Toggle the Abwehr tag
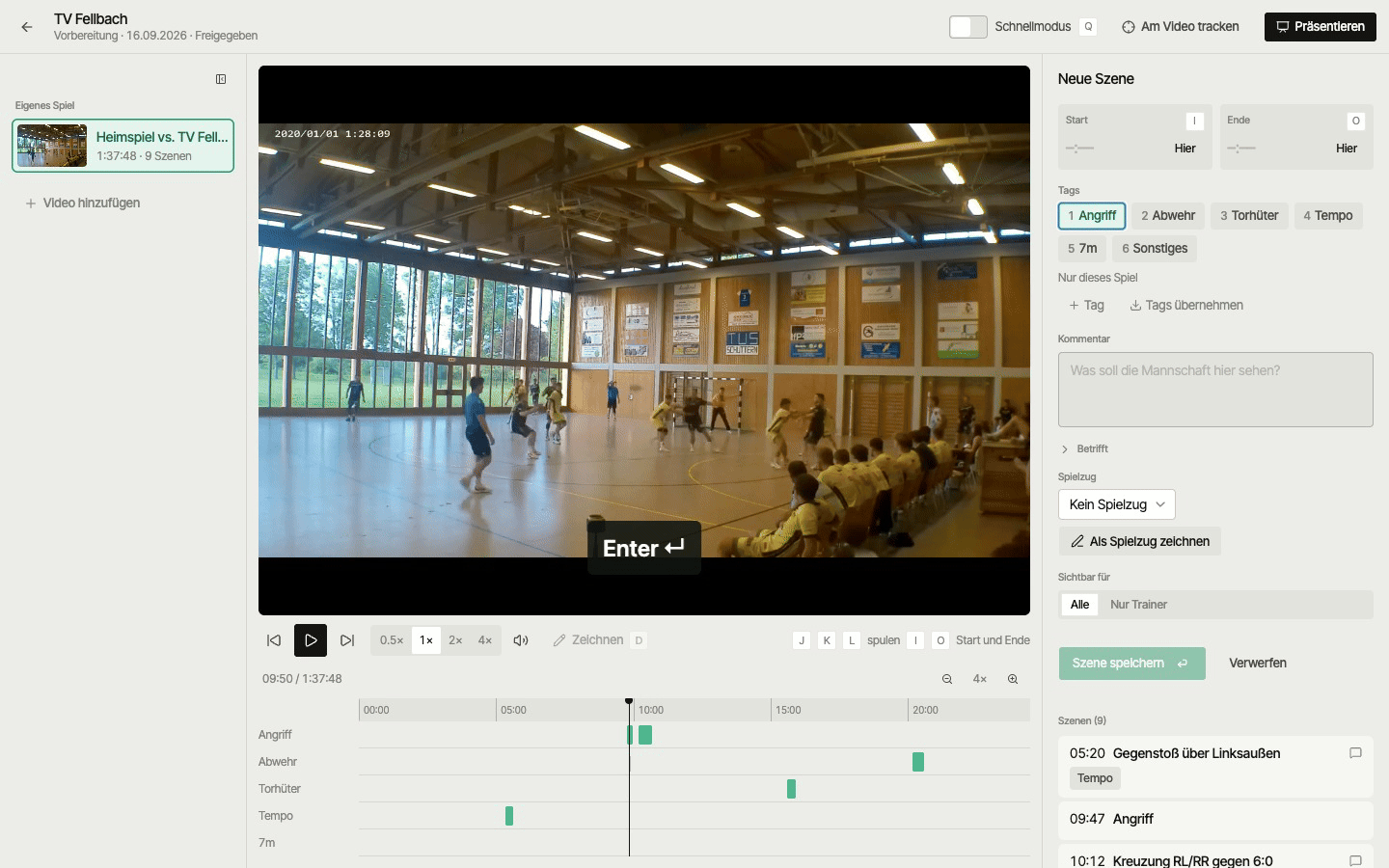The height and width of the screenshot is (868, 1389). (x=1168, y=215)
